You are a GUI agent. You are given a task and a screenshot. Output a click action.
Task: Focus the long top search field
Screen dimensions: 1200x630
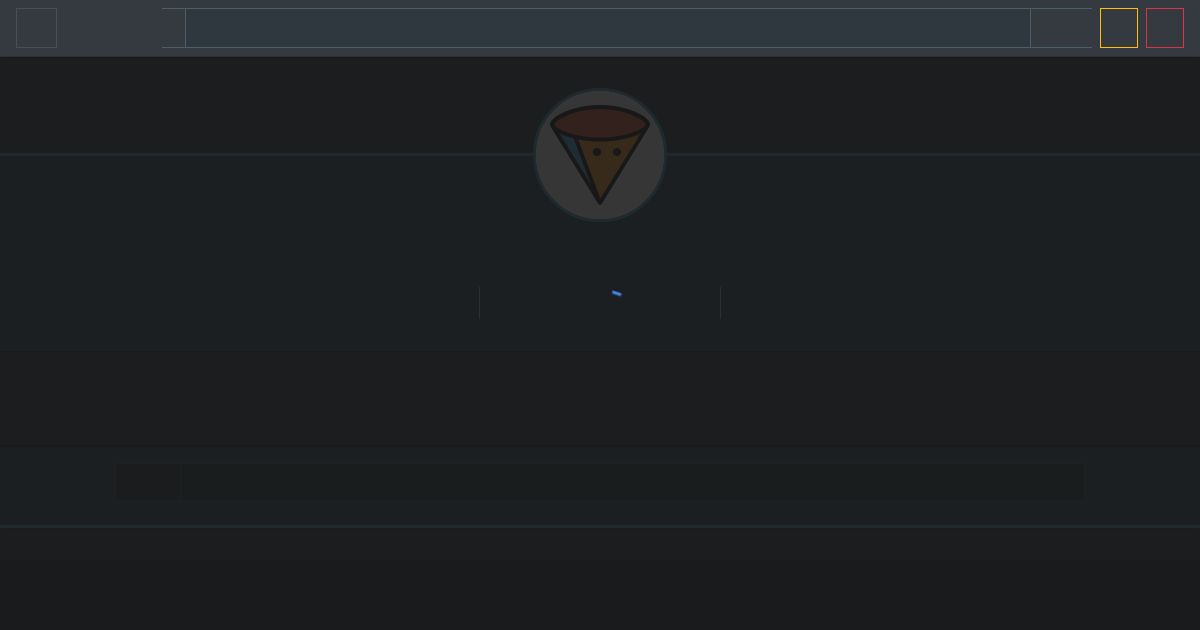point(608,28)
